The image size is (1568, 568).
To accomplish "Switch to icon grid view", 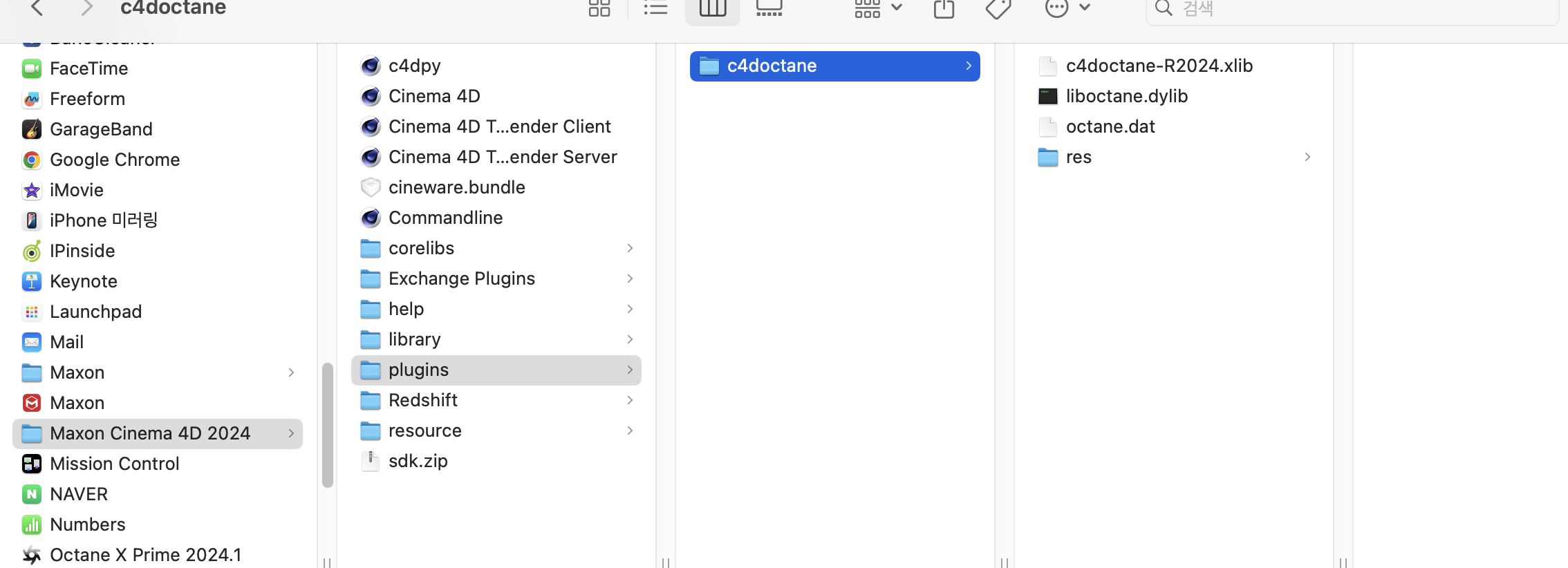I will coord(599,8).
